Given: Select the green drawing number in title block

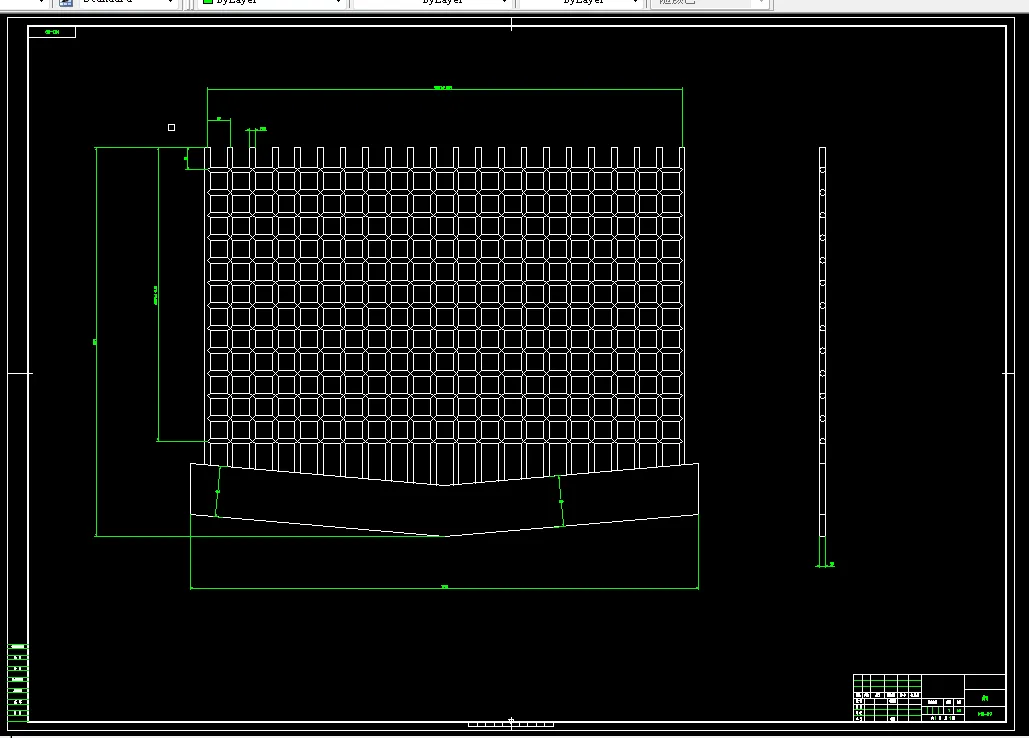Looking at the screenshot, I should [984, 714].
